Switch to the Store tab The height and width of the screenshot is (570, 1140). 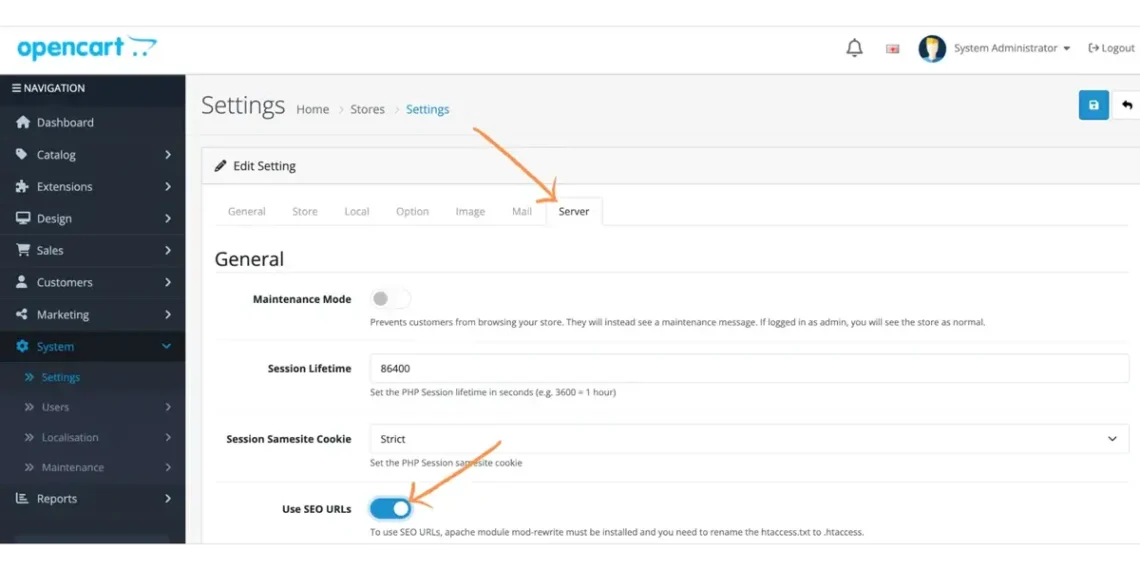(305, 212)
